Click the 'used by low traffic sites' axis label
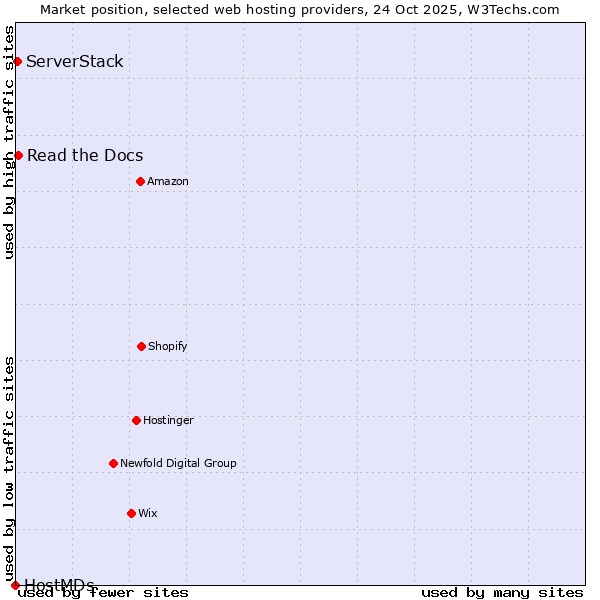The image size is (600, 600). click(10, 462)
